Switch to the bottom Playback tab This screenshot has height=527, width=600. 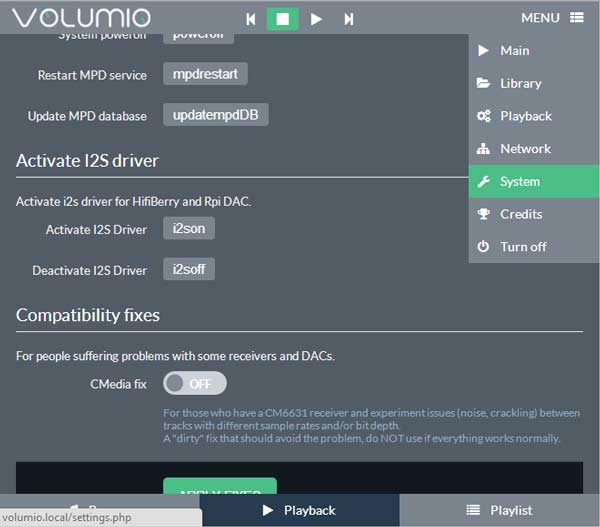pos(300,510)
